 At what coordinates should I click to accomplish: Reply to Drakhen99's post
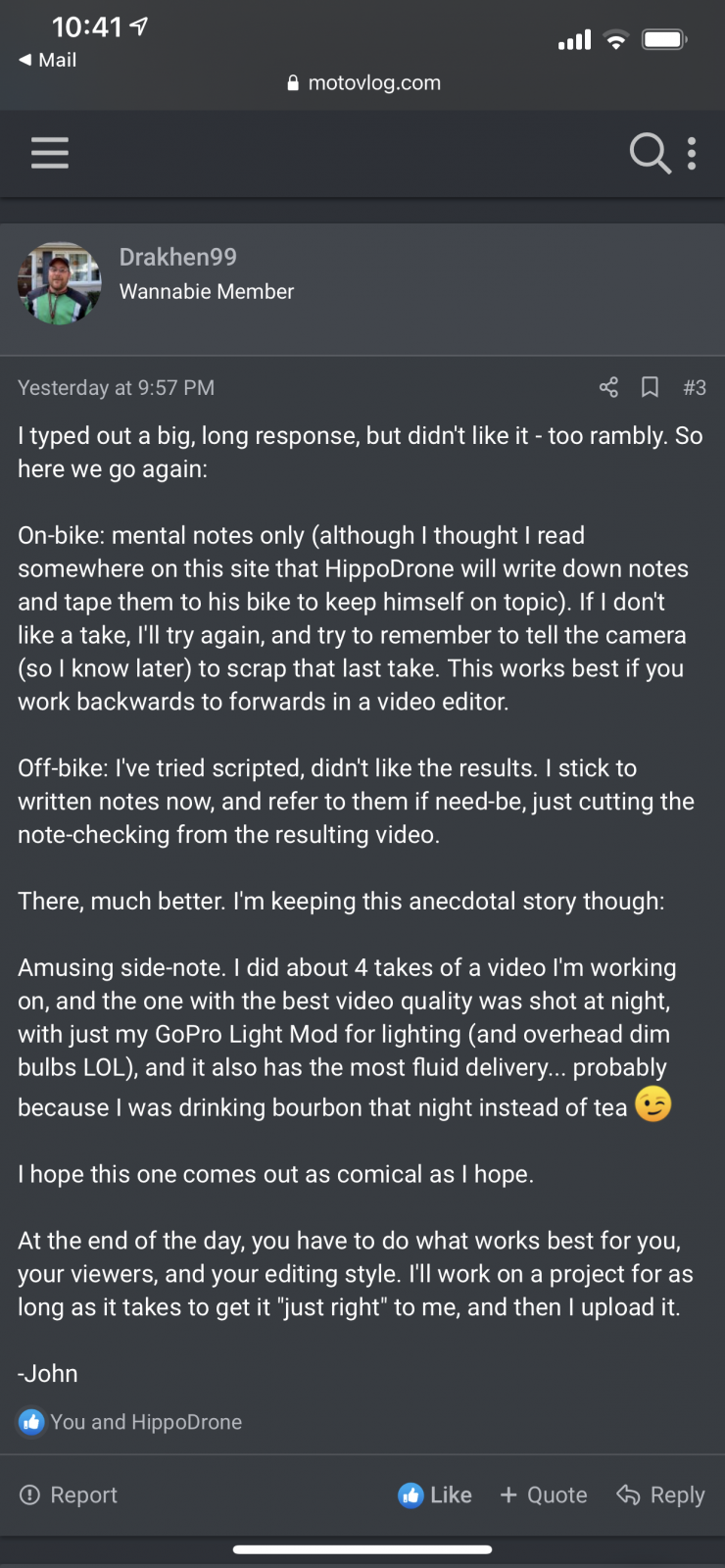(661, 1494)
